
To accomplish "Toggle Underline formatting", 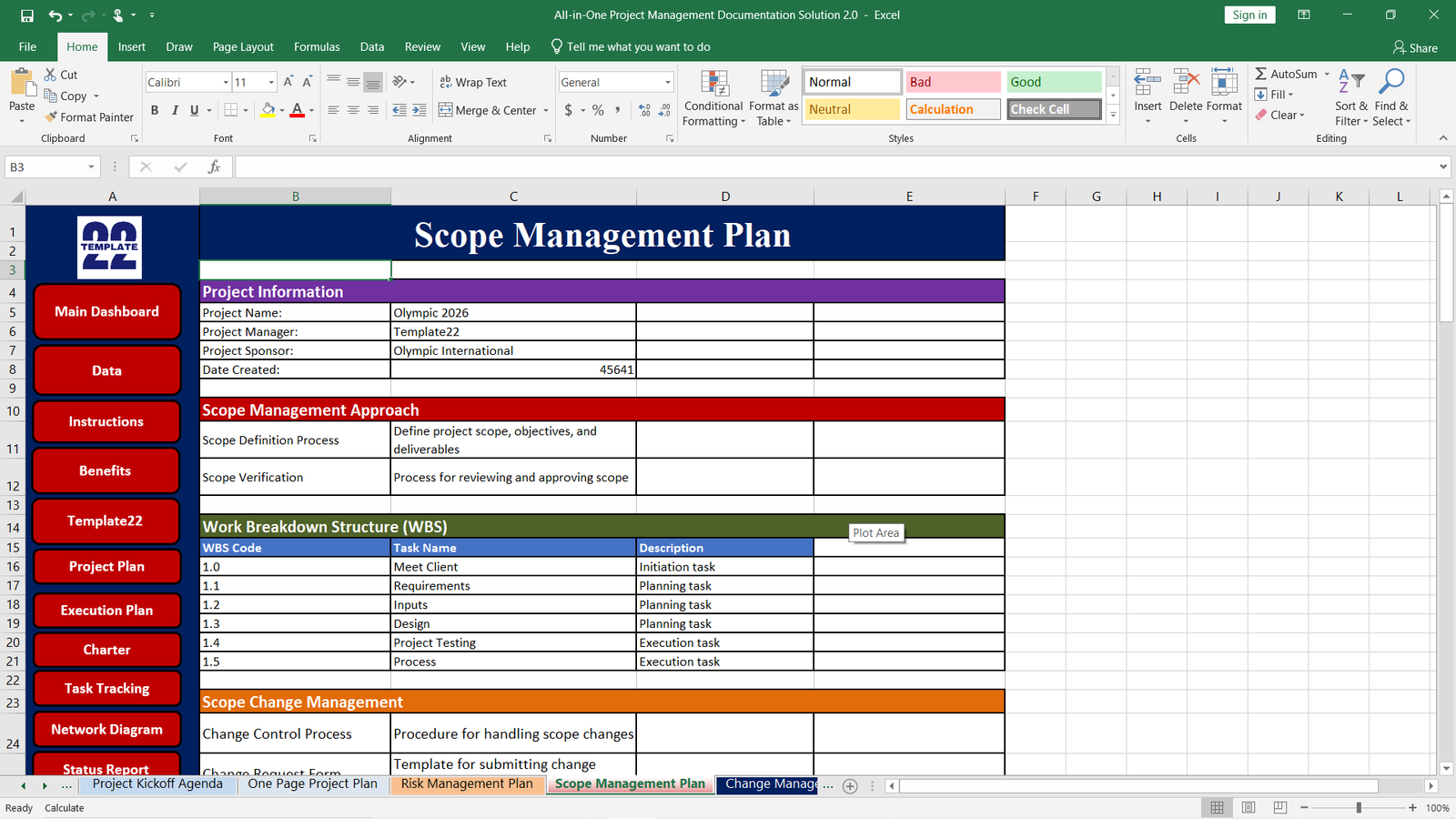I will (194, 110).
